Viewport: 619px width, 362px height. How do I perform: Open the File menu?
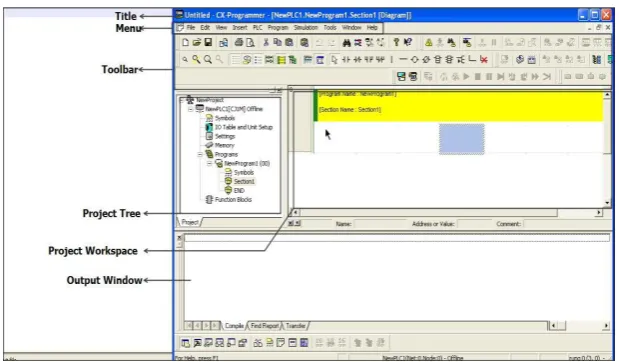[x=191, y=28]
